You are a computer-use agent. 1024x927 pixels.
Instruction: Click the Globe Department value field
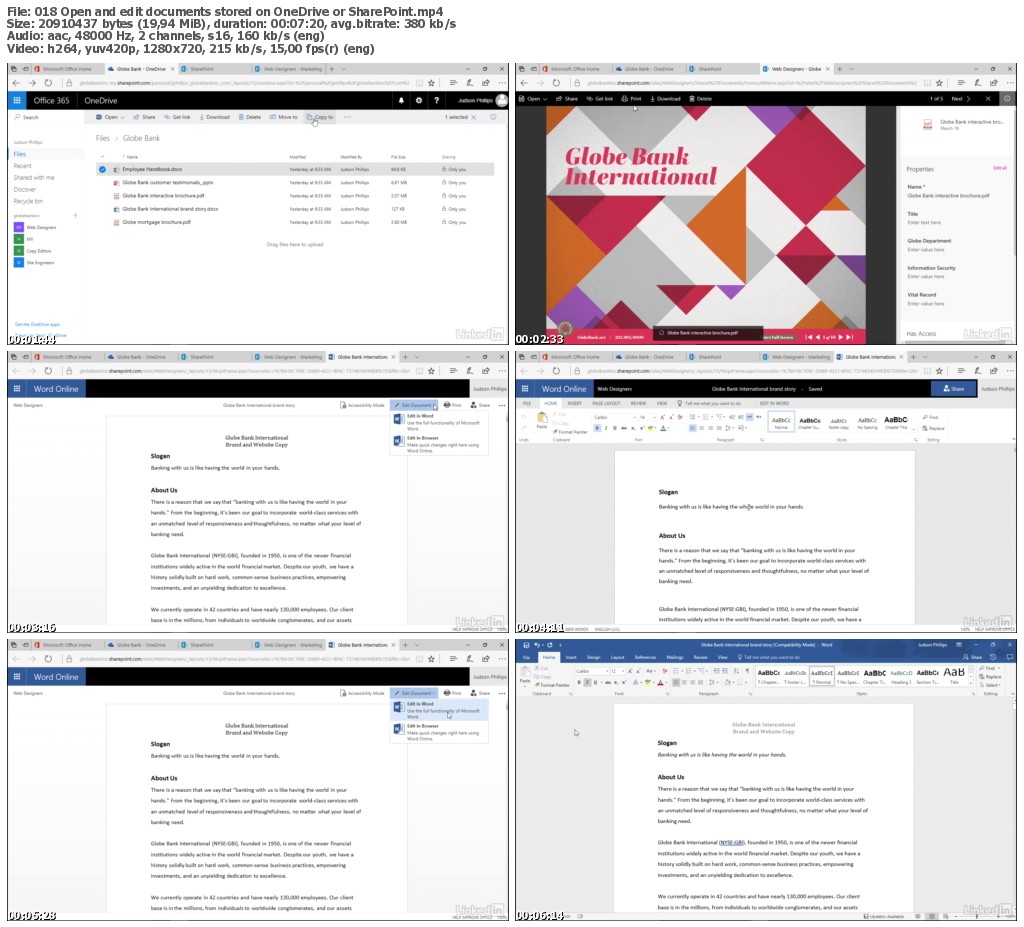tap(925, 250)
